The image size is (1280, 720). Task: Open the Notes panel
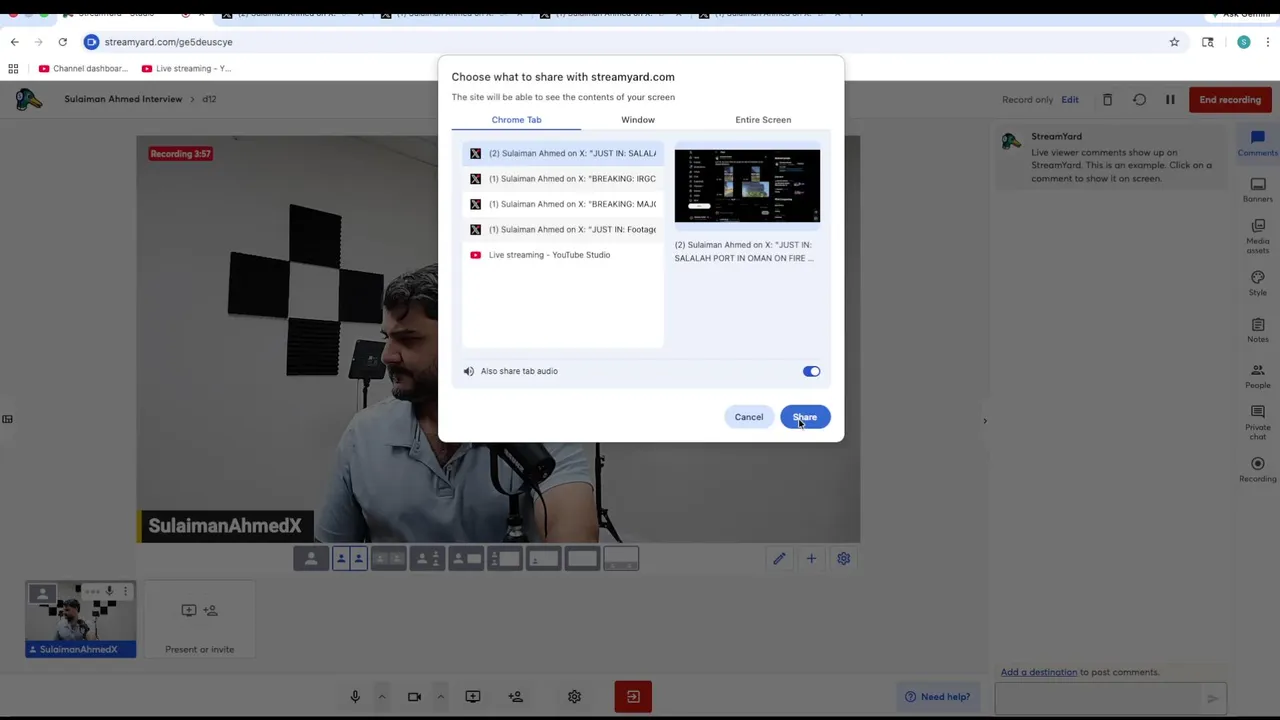1258,330
